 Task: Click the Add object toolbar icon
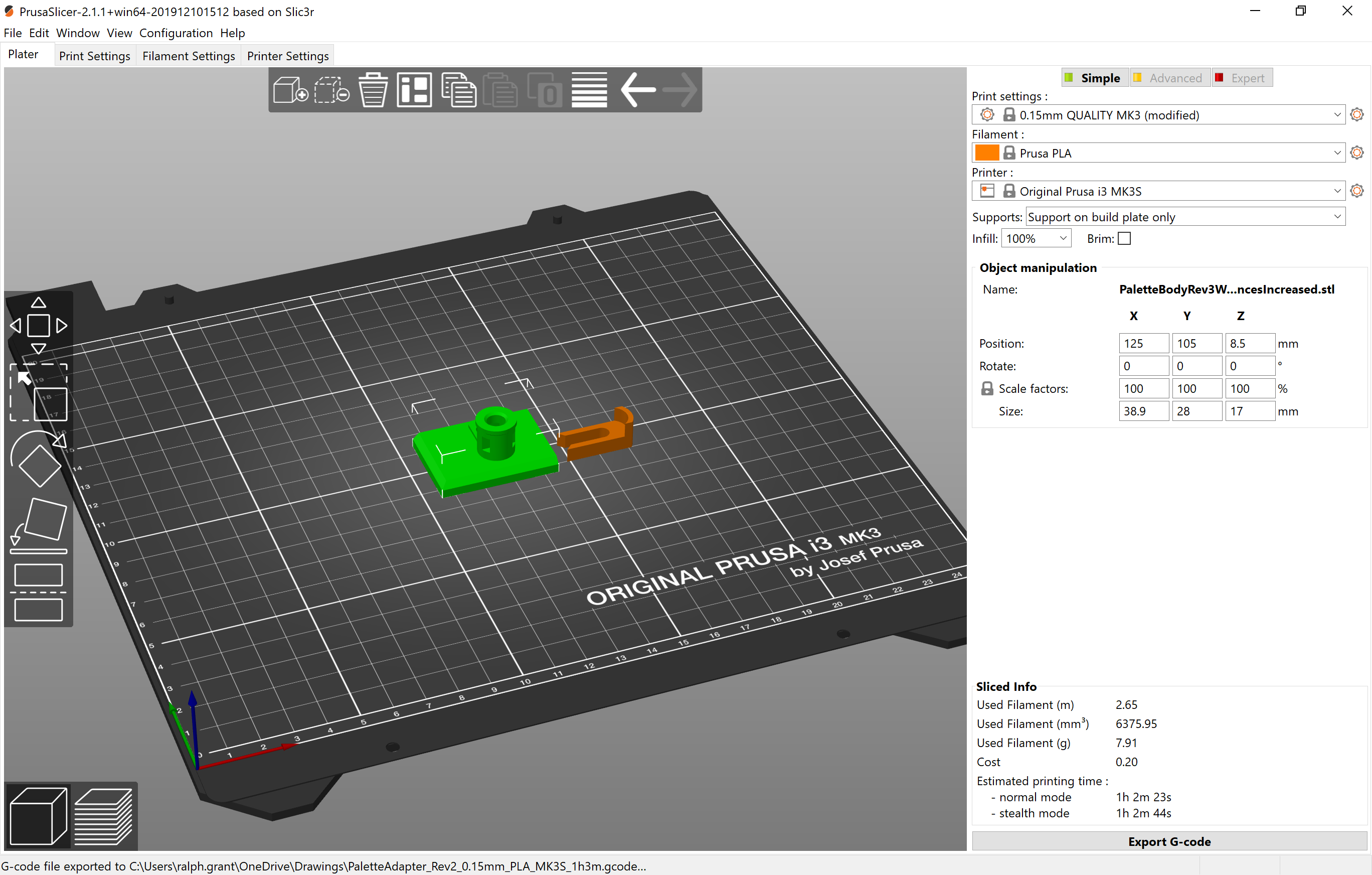[290, 89]
